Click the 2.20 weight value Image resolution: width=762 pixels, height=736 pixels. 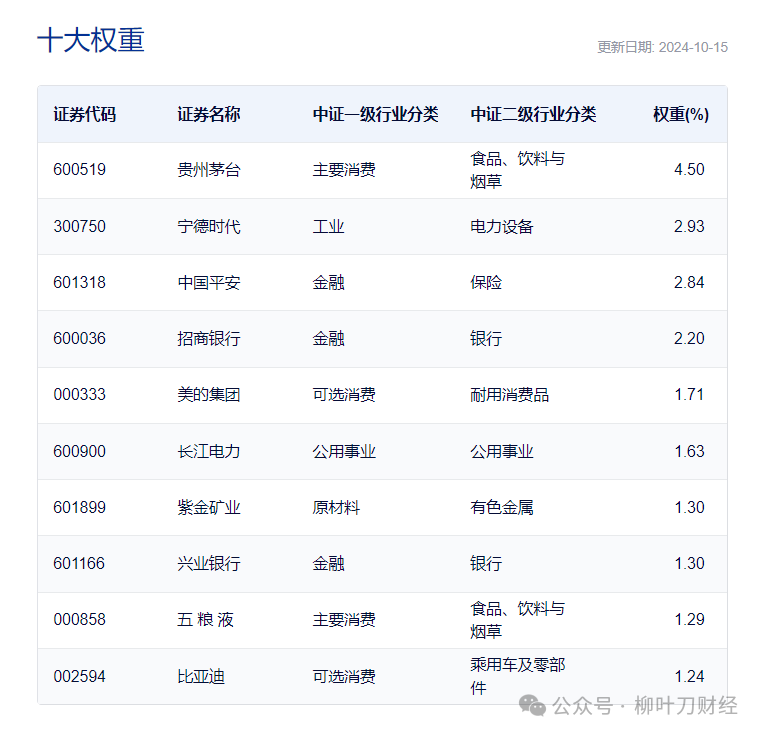pos(689,338)
